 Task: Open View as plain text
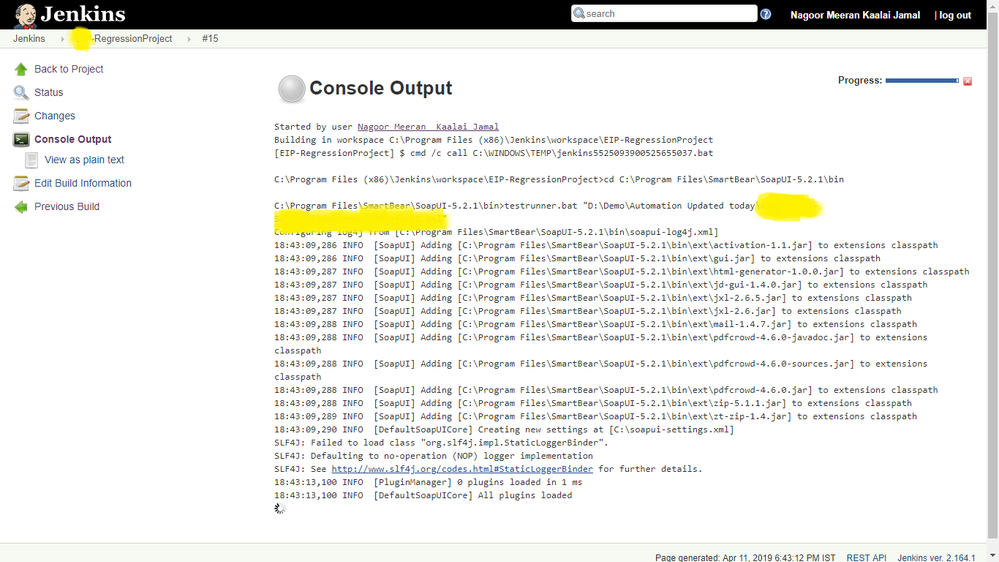point(84,160)
